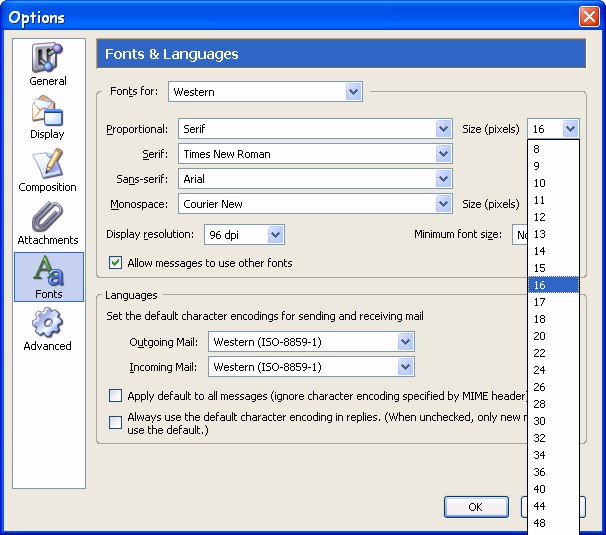Open the Monospace Courier New dropdown
The height and width of the screenshot is (535, 606).
315,204
